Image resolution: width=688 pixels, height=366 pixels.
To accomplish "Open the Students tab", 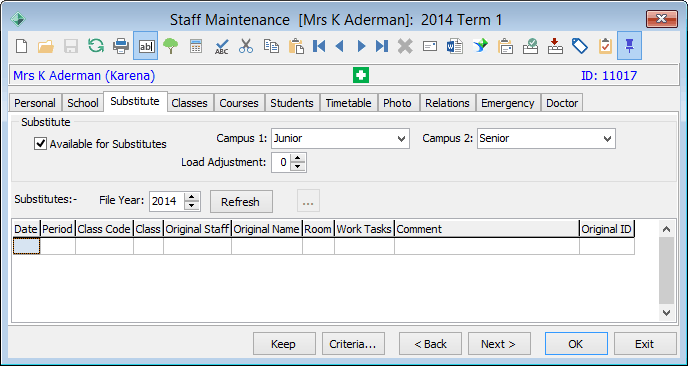I will (x=292, y=103).
